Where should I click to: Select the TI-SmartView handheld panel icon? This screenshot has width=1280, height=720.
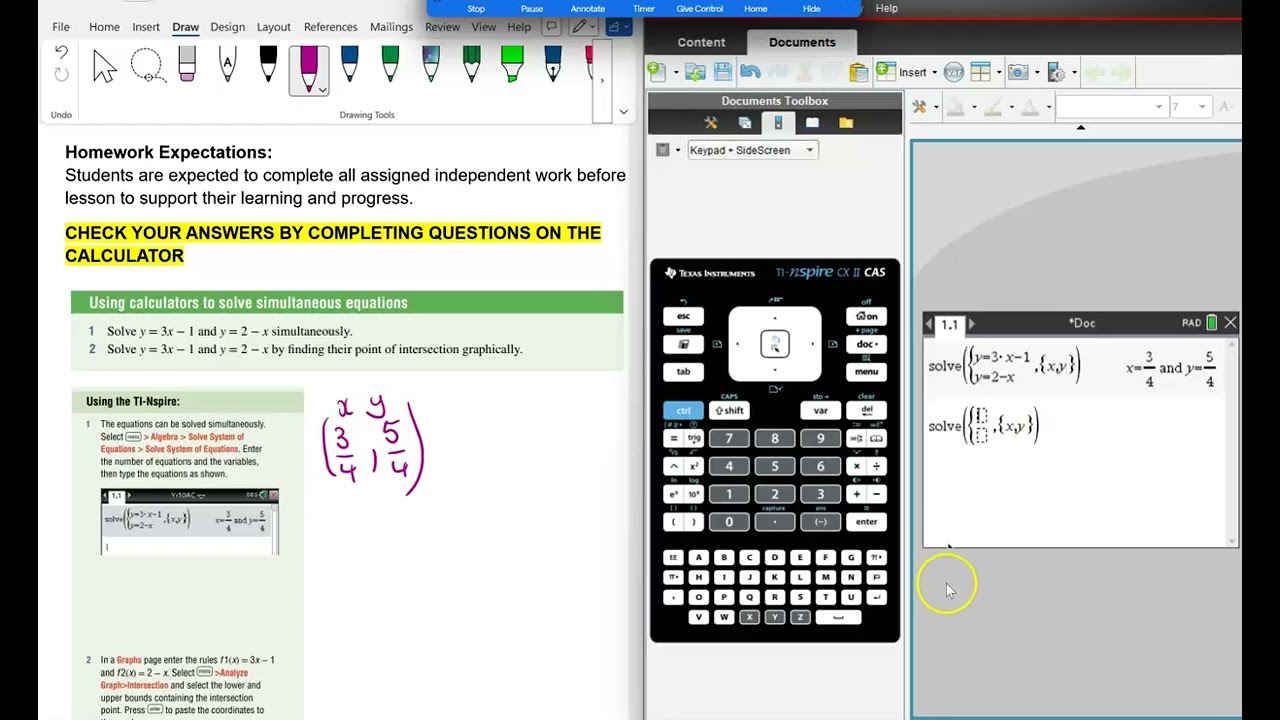778,123
